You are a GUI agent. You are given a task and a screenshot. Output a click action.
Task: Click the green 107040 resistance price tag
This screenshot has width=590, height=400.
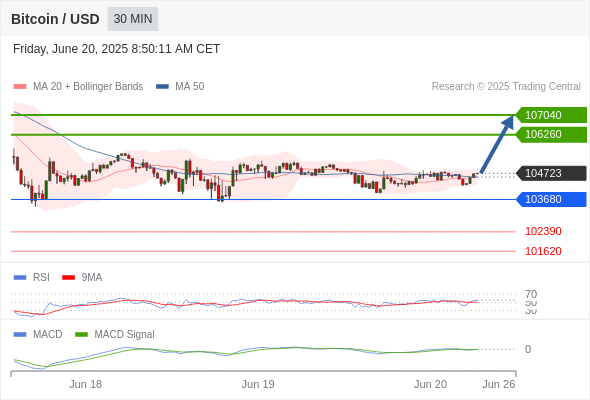click(551, 115)
